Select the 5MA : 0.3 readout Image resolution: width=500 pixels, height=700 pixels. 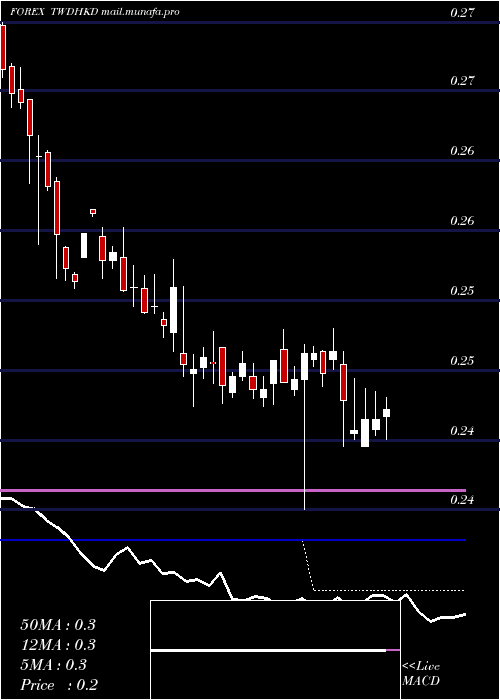coord(54,665)
